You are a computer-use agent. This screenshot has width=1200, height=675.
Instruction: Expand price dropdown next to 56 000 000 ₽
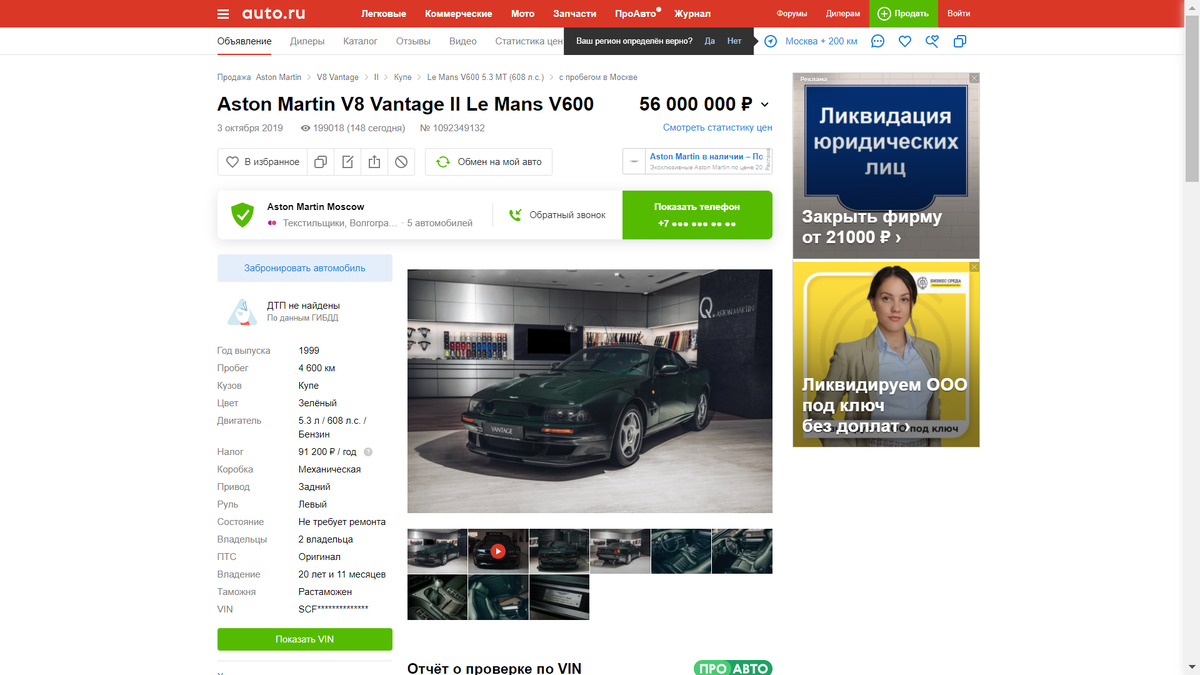tap(765, 105)
